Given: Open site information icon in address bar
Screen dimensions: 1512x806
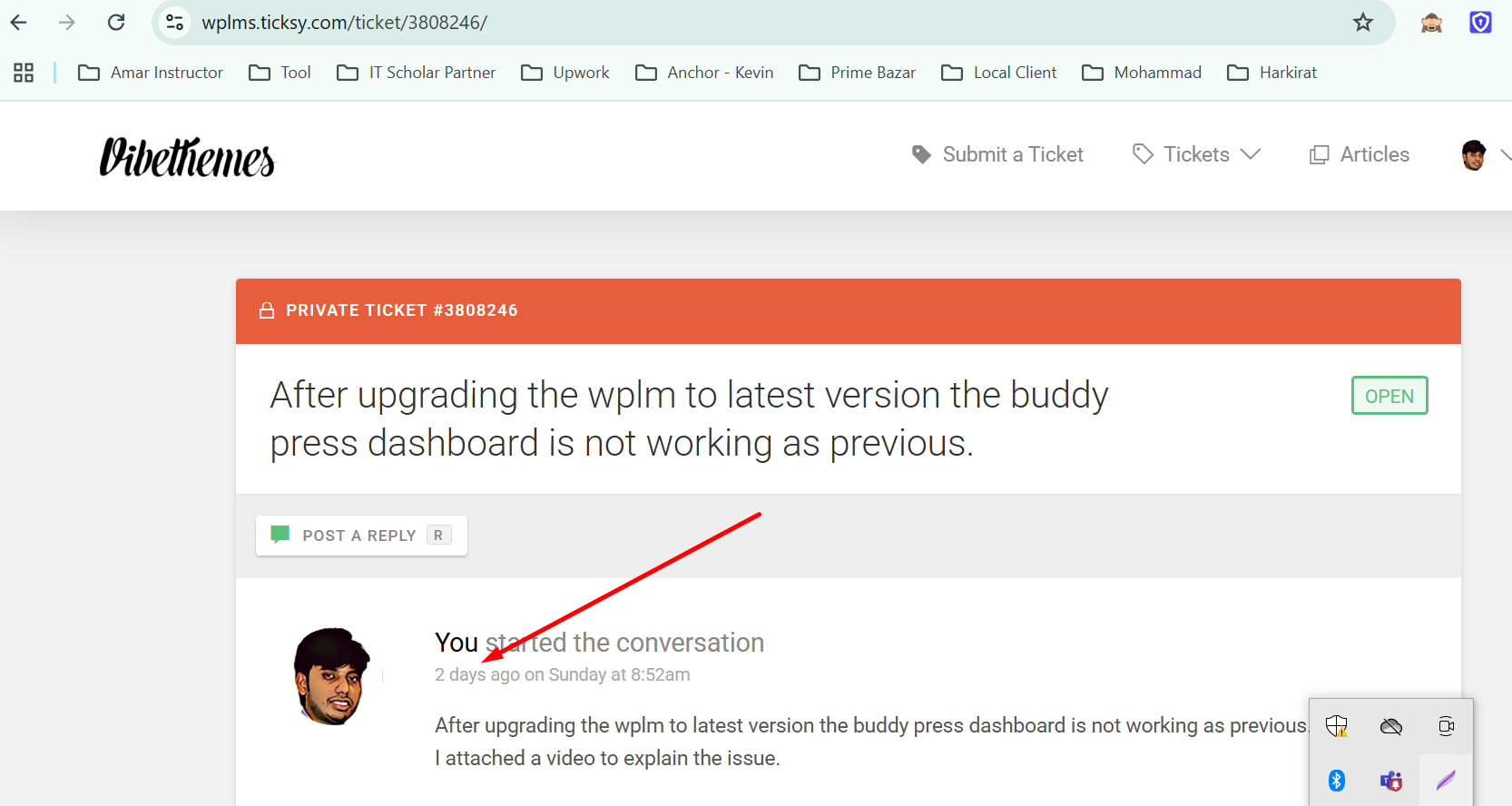Looking at the screenshot, I should [x=175, y=22].
